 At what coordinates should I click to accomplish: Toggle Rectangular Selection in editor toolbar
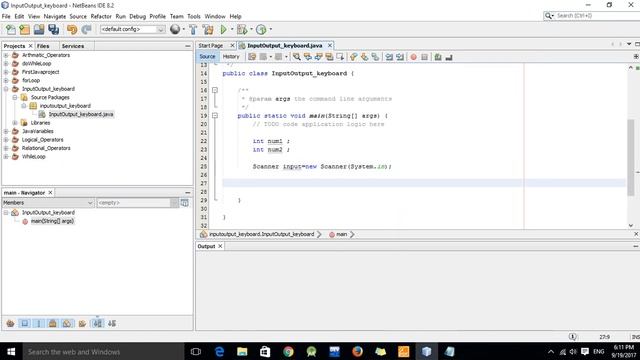pos(340,57)
